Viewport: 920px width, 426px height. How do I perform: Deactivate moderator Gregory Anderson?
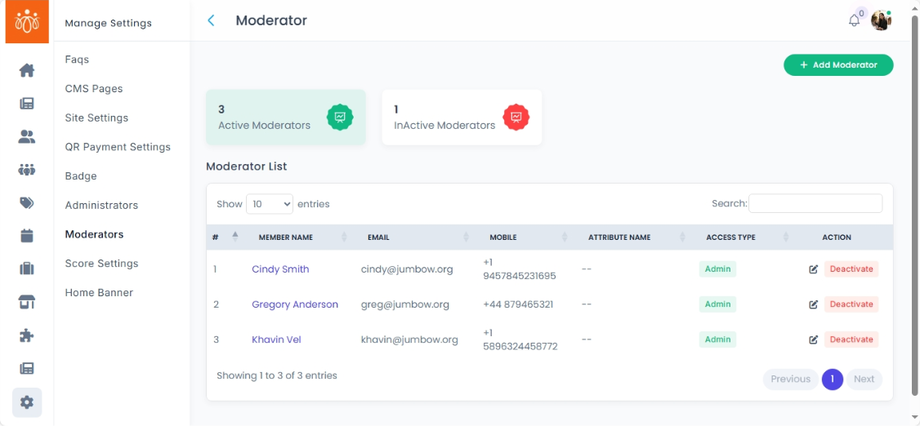tap(851, 304)
